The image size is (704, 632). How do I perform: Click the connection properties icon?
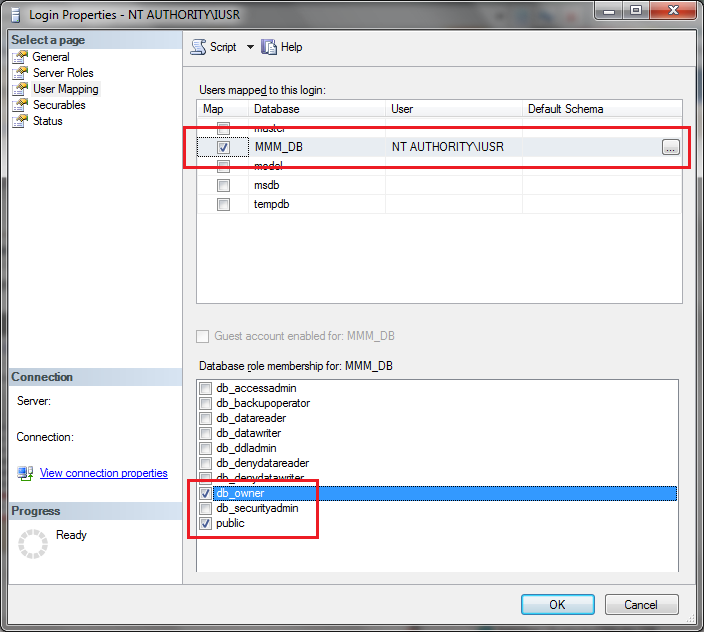[x=25, y=473]
